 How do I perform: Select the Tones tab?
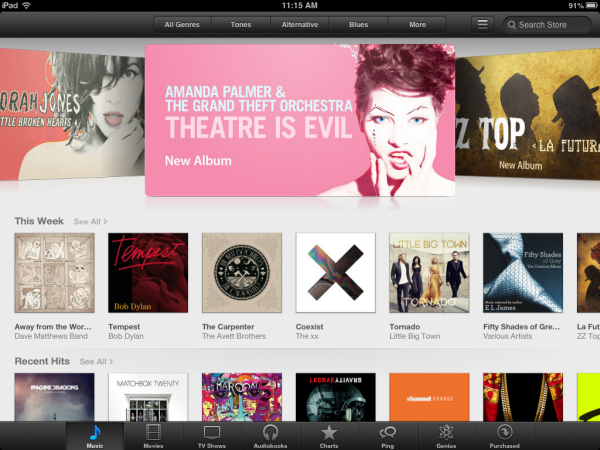point(241,24)
